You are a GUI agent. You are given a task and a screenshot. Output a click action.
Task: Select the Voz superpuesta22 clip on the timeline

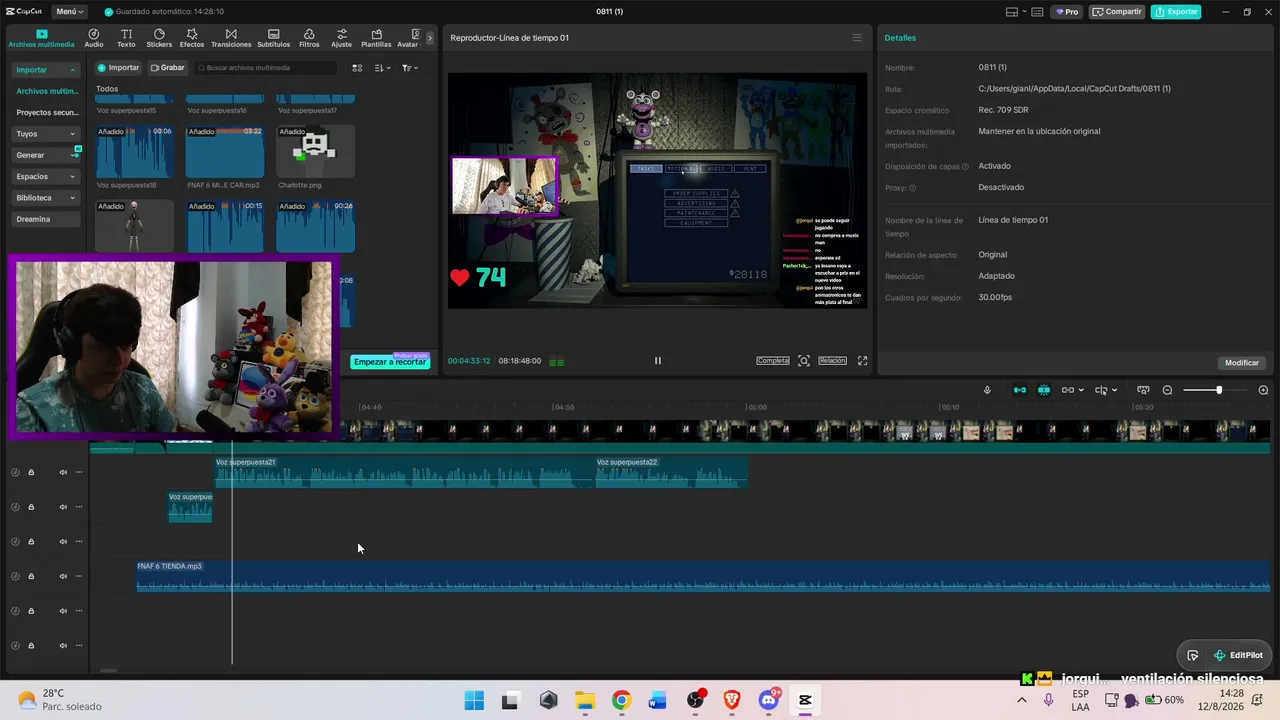tap(671, 472)
